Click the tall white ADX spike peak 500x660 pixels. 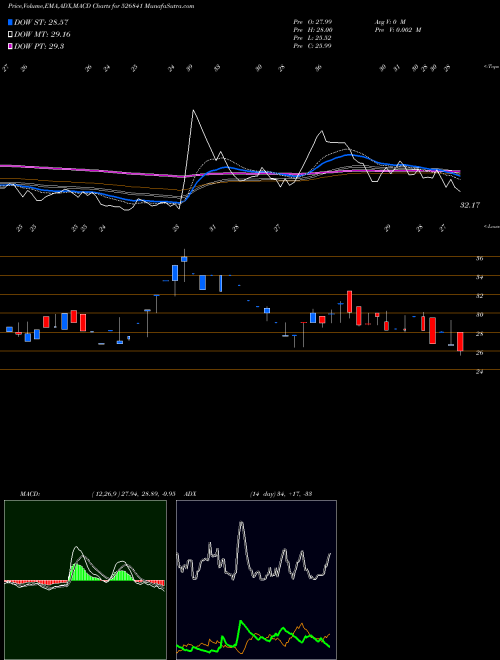click(242, 523)
